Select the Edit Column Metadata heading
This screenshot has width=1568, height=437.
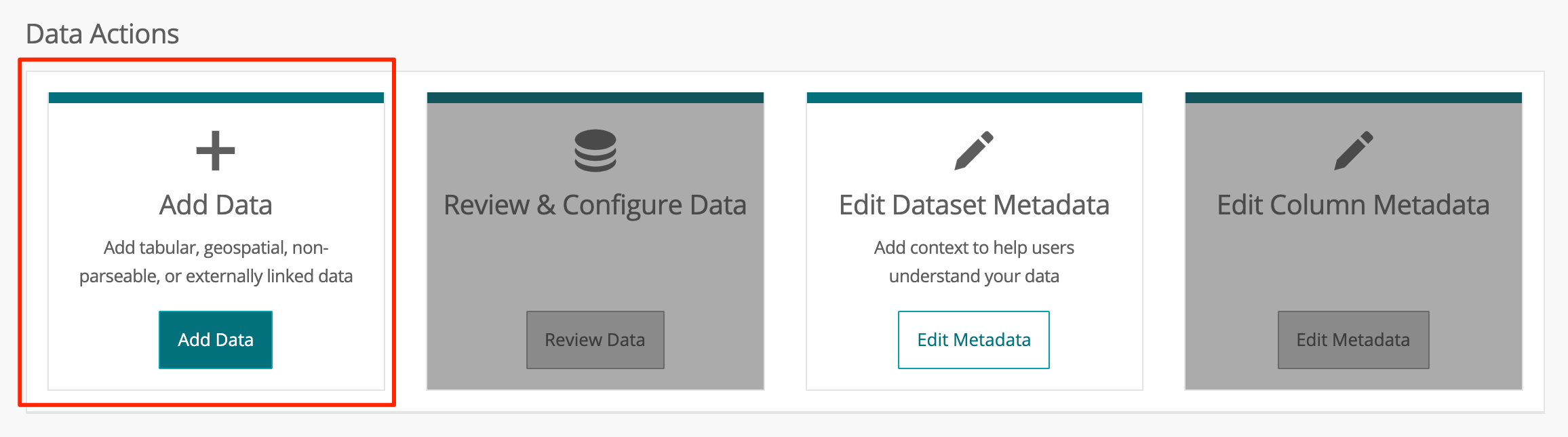[1354, 205]
